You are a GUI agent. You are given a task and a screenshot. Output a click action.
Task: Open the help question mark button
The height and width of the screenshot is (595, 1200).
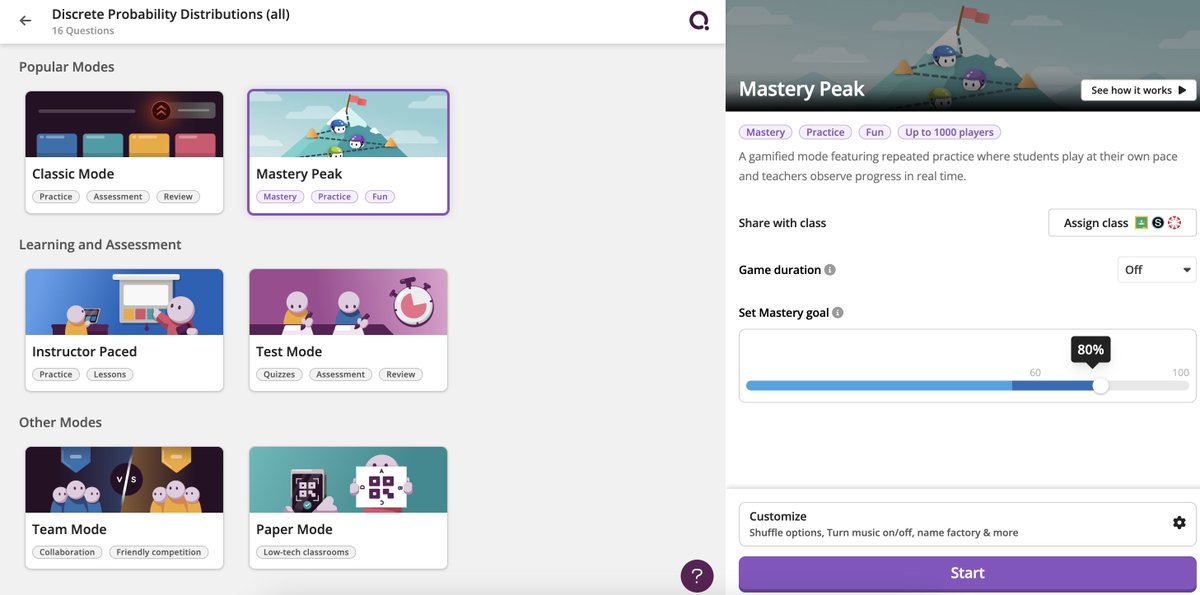tap(697, 575)
